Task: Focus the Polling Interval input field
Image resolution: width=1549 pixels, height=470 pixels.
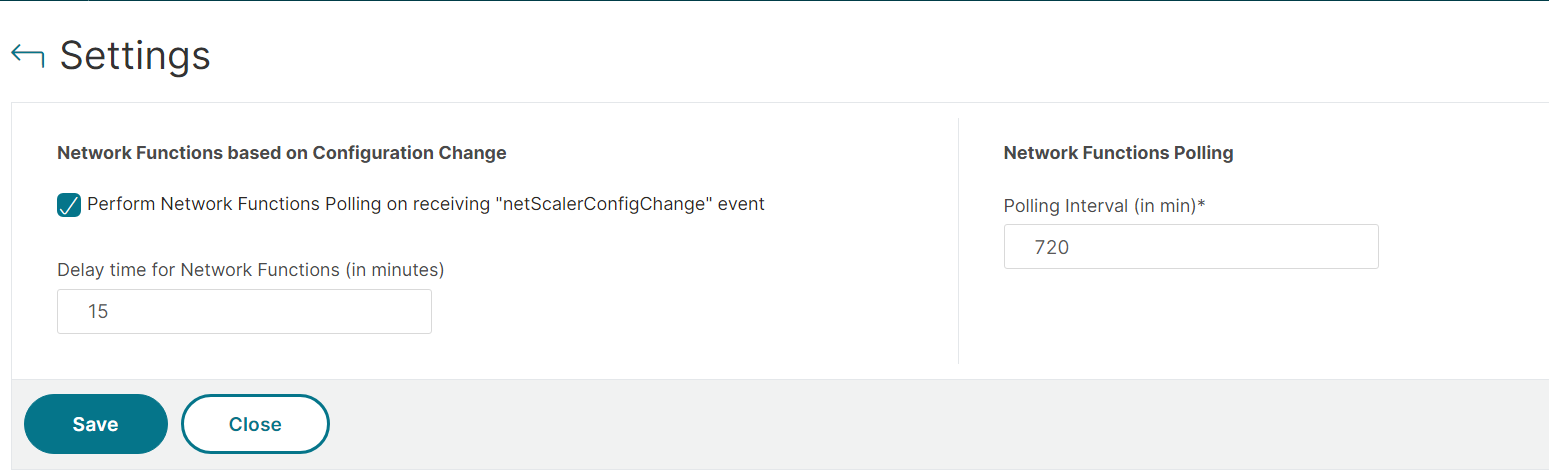Action: [x=1191, y=246]
